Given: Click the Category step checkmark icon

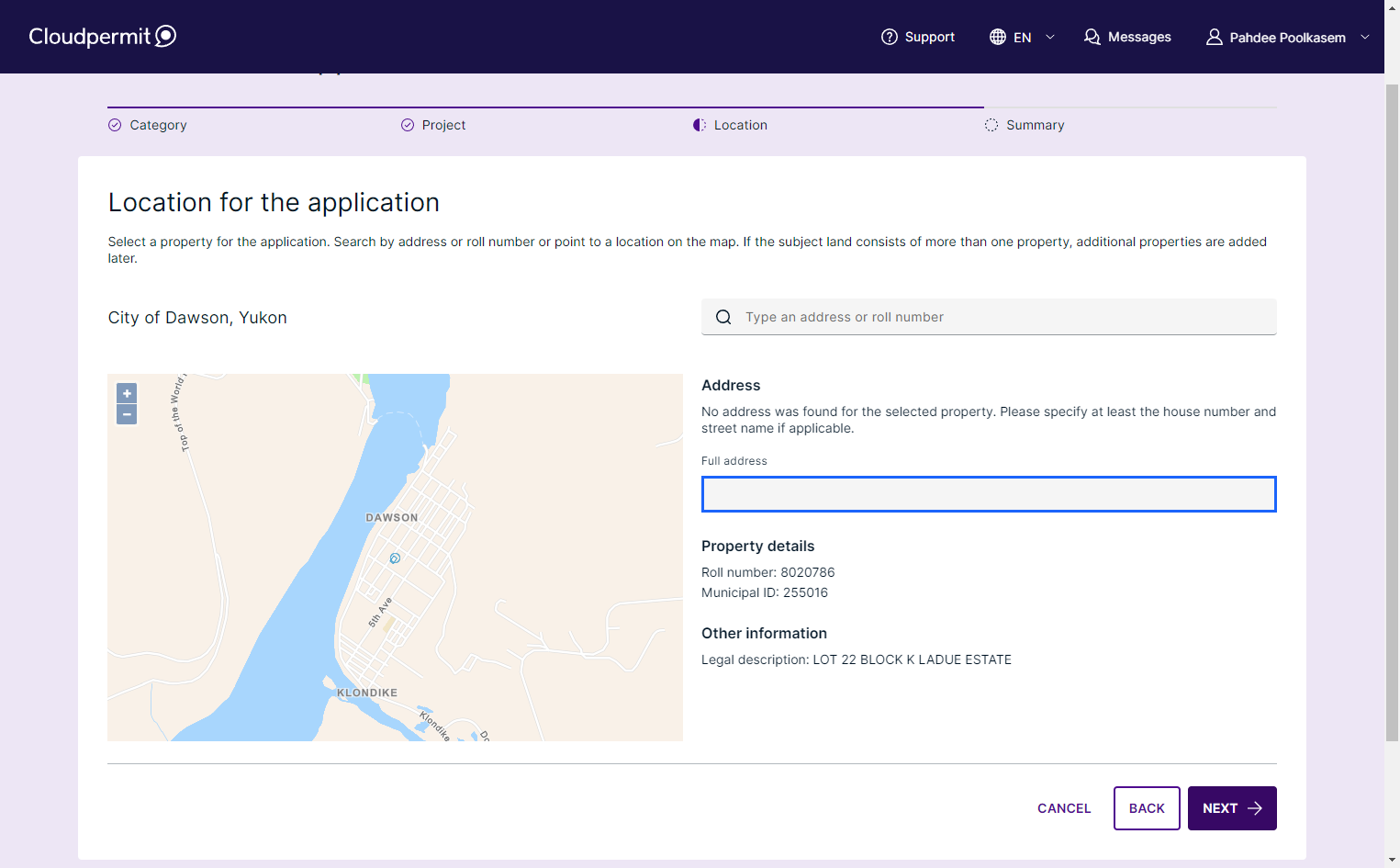Looking at the screenshot, I should (x=115, y=125).
